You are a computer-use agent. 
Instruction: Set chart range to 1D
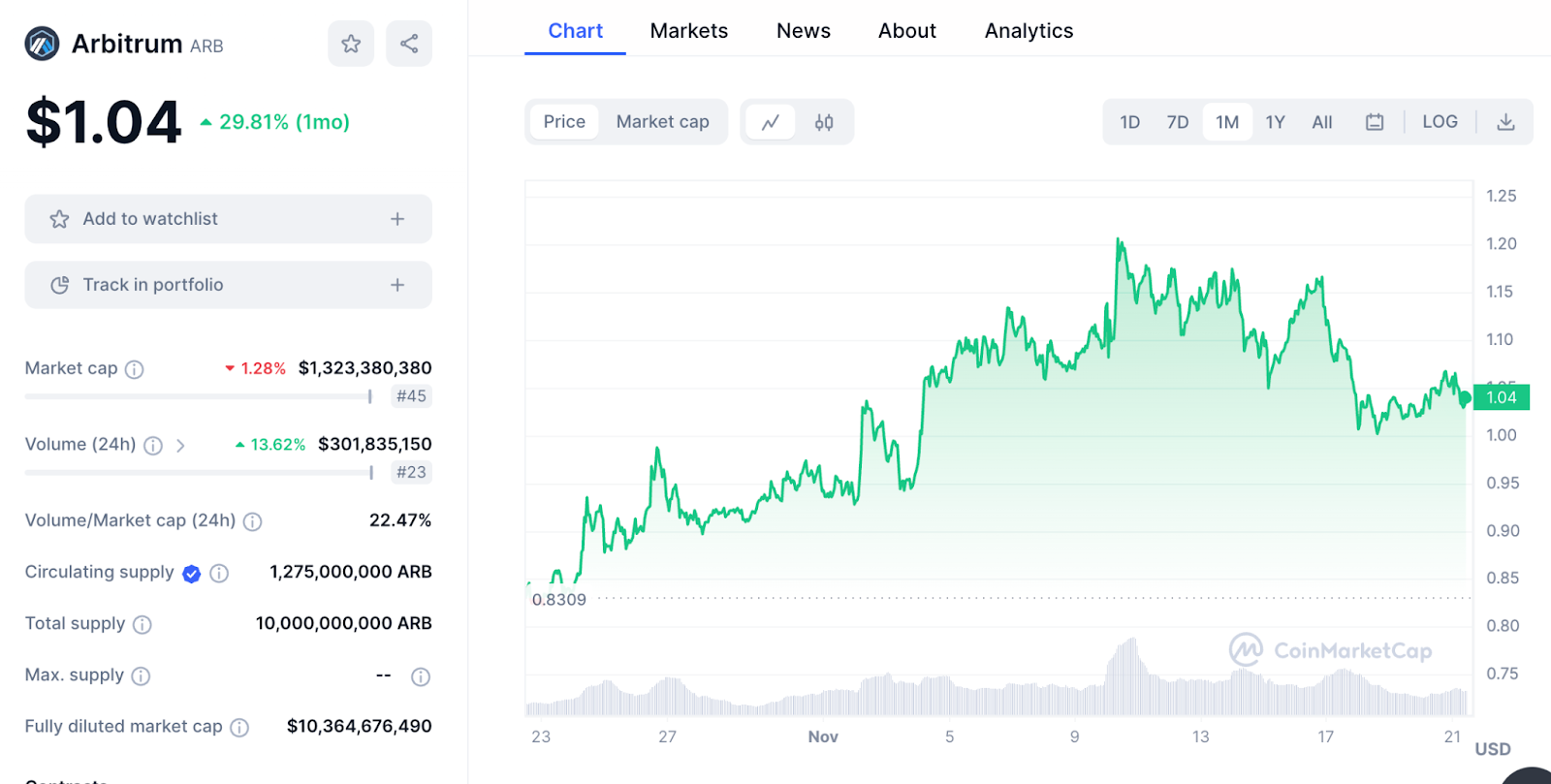1130,122
